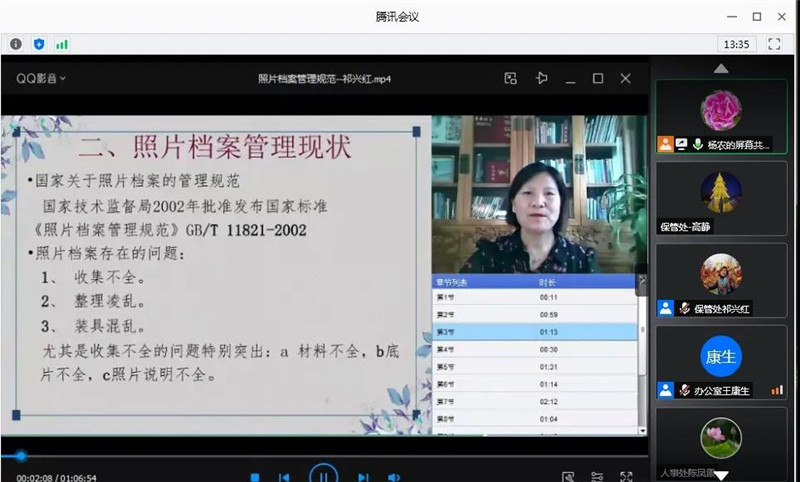Toggle QQ影音 fullscreen mode icon
Screen dimensions: 800x482
626,476
